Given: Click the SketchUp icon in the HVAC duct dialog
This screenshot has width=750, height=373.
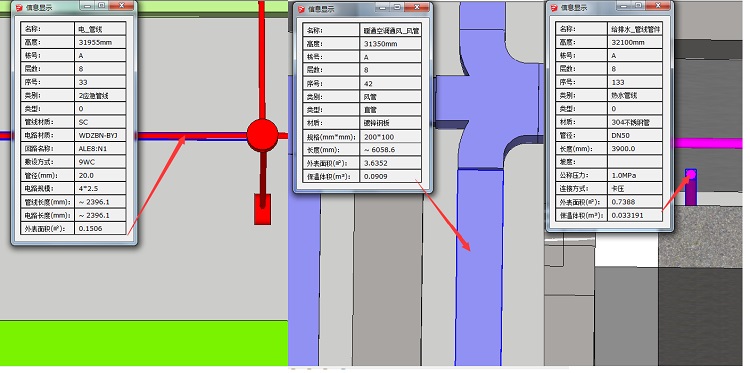Looking at the screenshot, I should coord(301,9).
